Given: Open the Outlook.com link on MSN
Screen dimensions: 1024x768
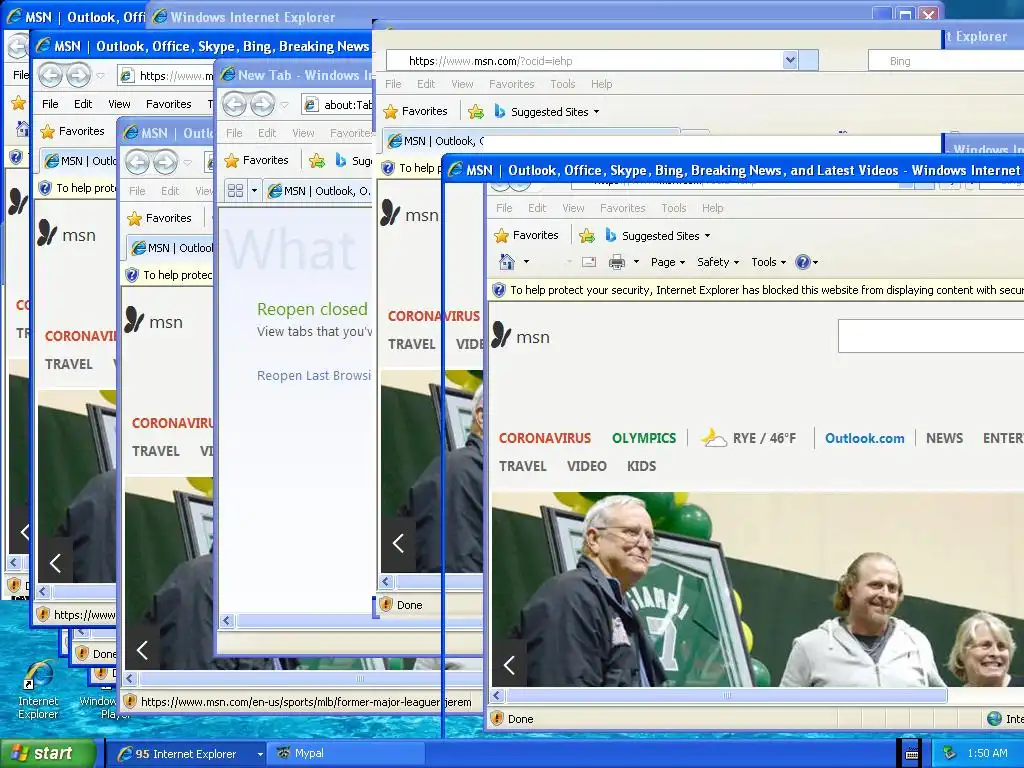Looking at the screenshot, I should [865, 438].
